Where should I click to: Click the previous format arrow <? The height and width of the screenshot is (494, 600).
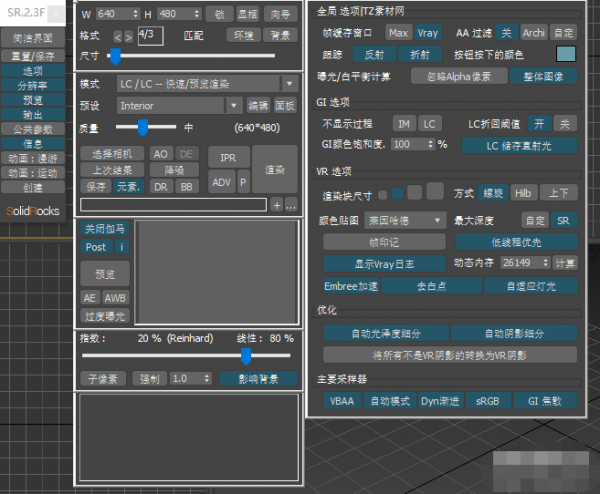tap(117, 37)
